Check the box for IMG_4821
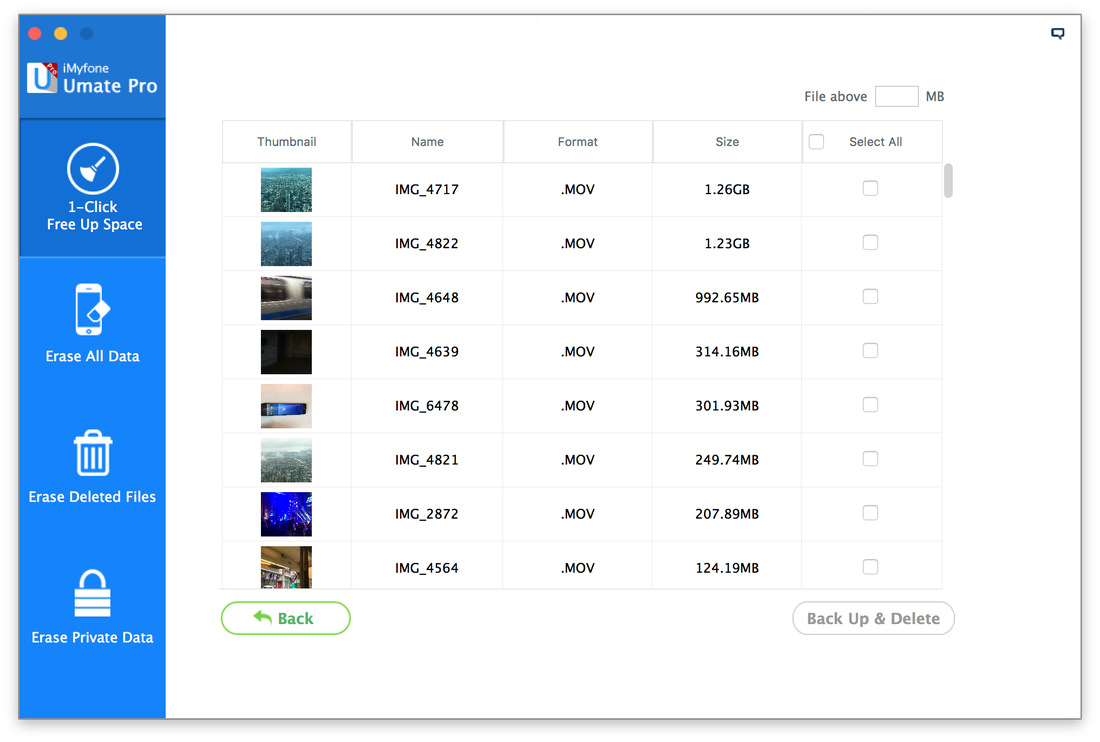 870,459
